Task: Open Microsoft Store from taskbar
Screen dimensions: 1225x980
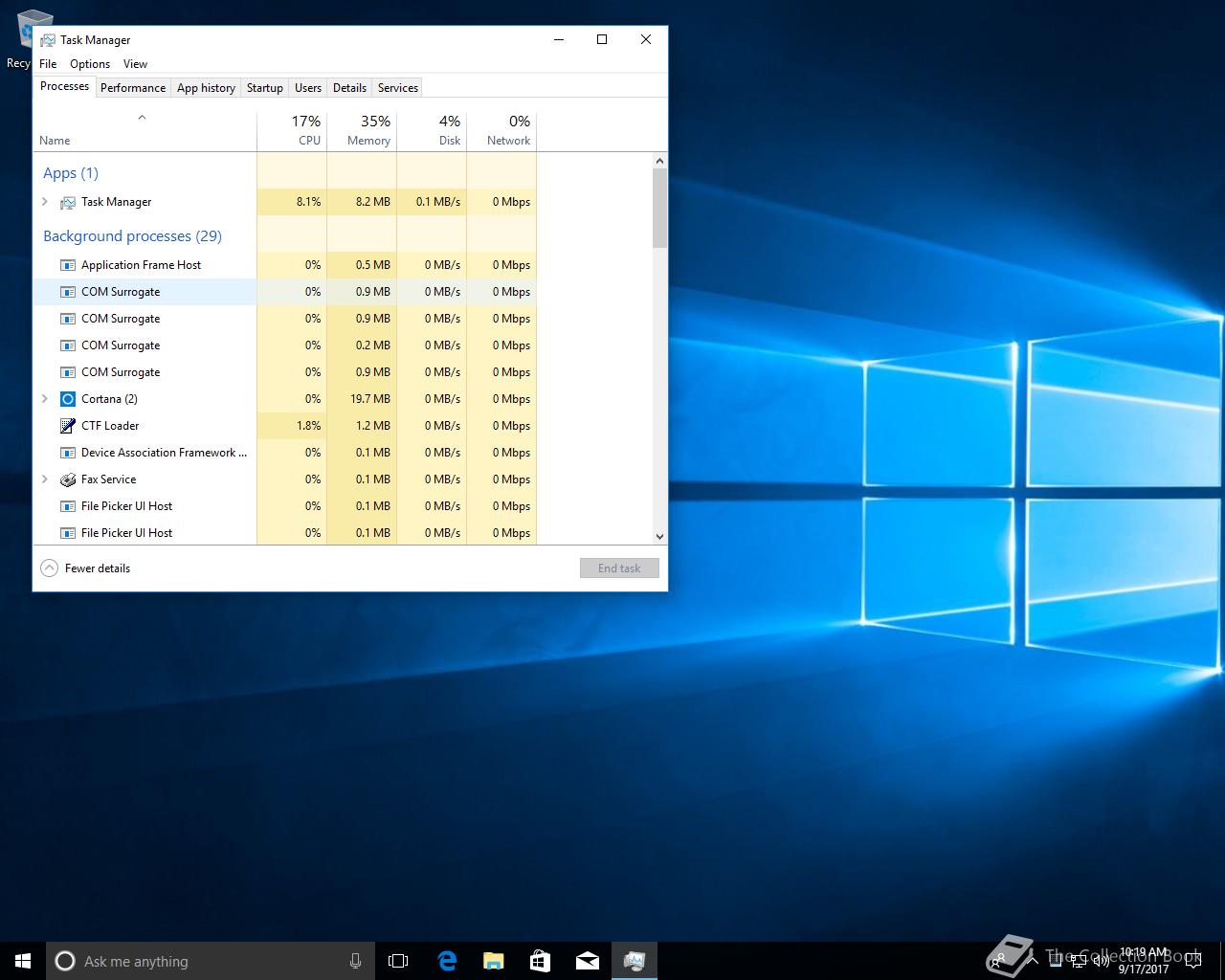Action: click(x=540, y=961)
